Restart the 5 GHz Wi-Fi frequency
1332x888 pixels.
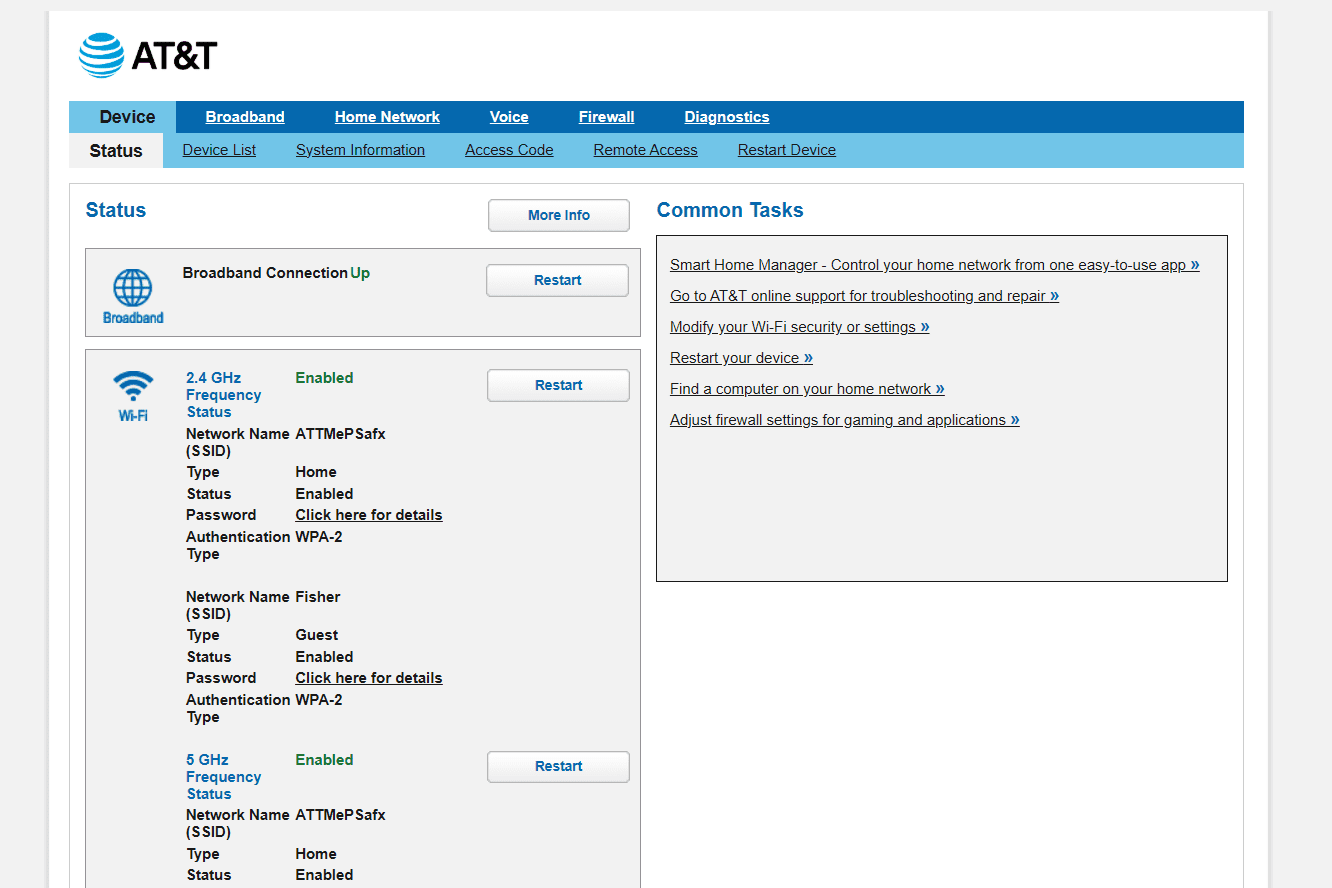click(x=558, y=767)
